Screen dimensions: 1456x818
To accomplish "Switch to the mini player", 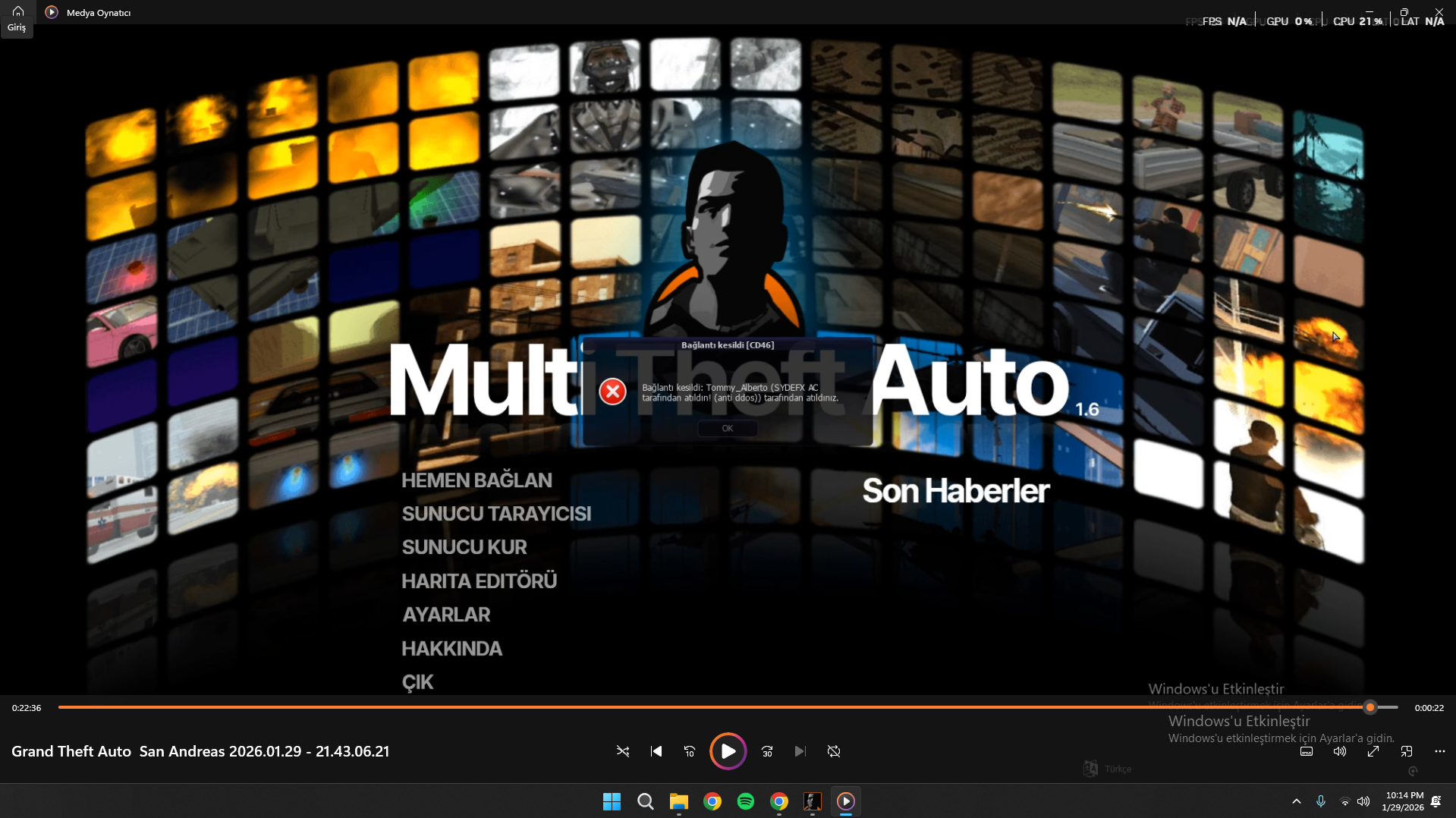I will click(x=1407, y=751).
